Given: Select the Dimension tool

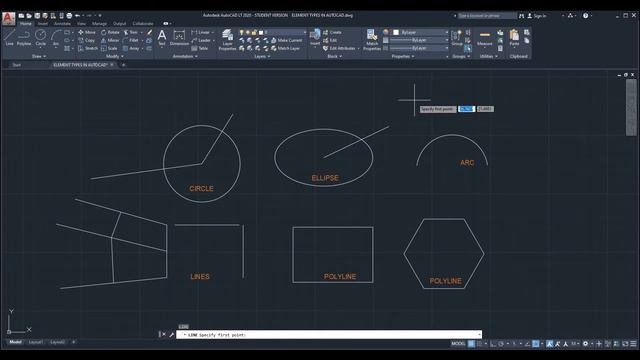Looking at the screenshot, I should tap(179, 38).
